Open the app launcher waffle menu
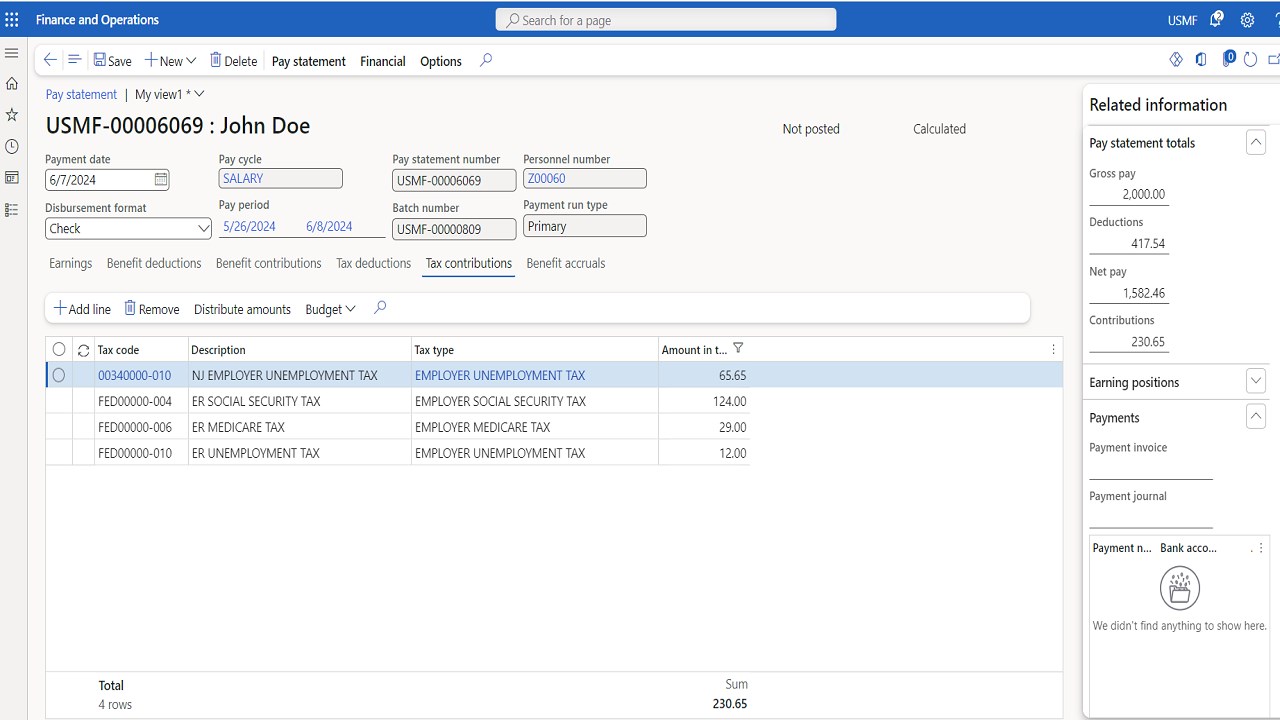This screenshot has width=1280, height=720. (12, 20)
